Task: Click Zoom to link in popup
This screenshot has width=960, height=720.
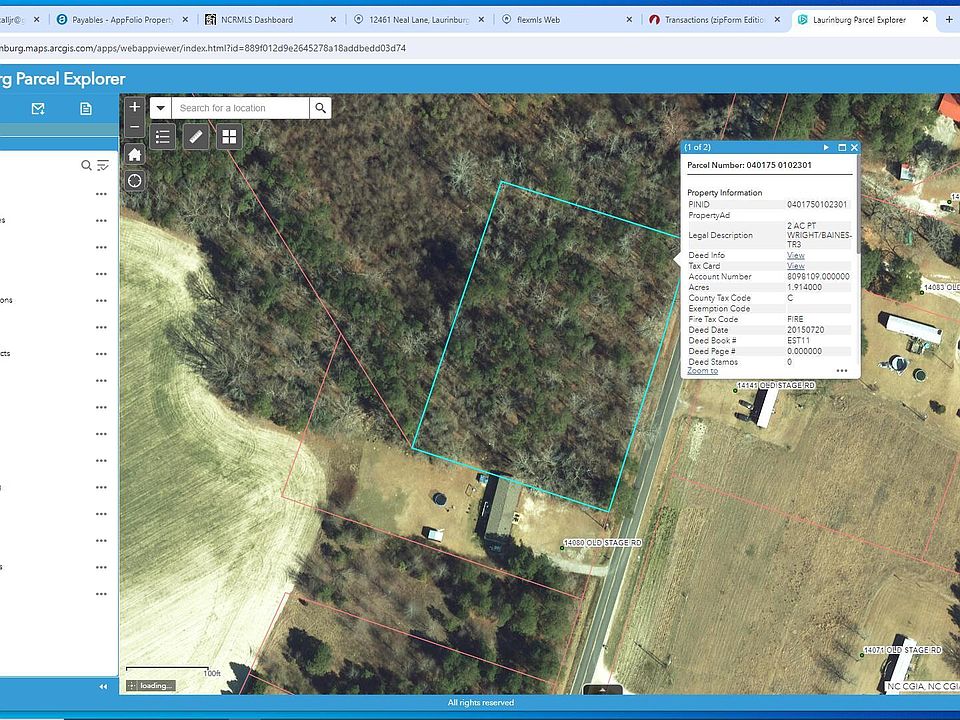Action: click(702, 371)
